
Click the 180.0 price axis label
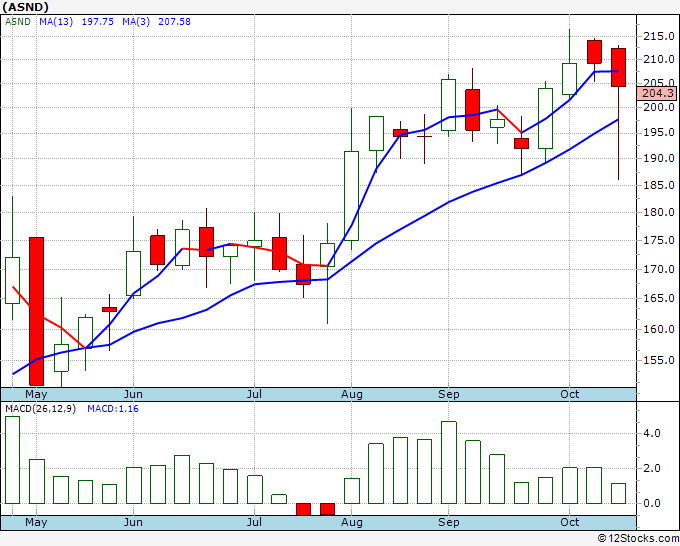(x=658, y=213)
